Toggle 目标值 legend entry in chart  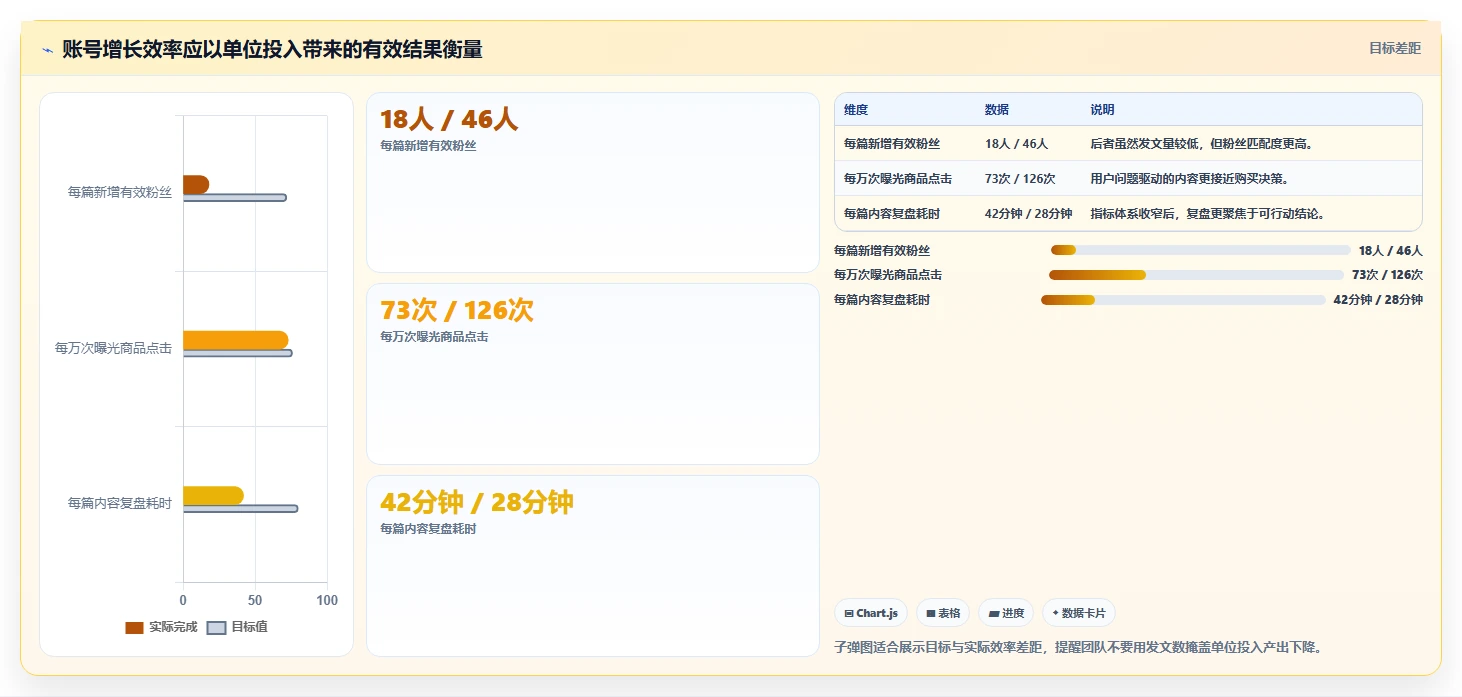[237, 627]
